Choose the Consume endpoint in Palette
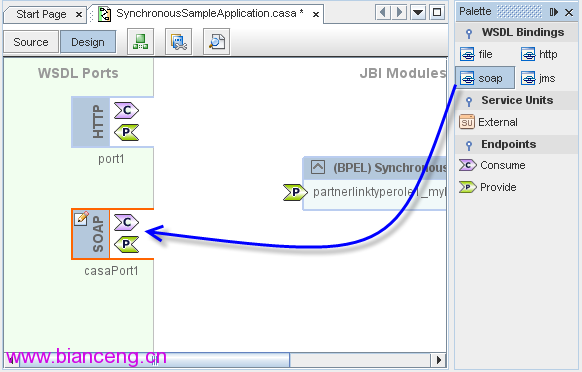The image size is (582, 372). click(x=492, y=165)
